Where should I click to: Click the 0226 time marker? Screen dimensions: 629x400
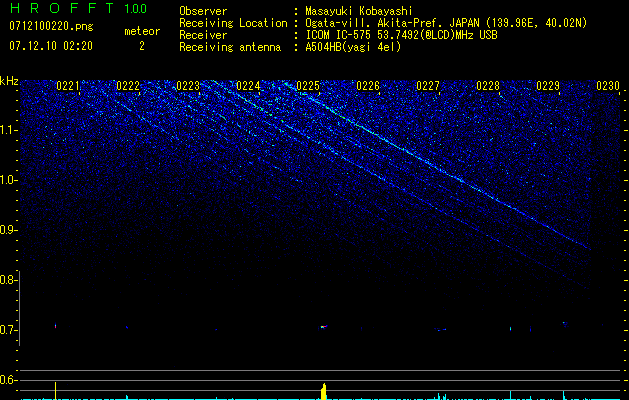[368, 86]
